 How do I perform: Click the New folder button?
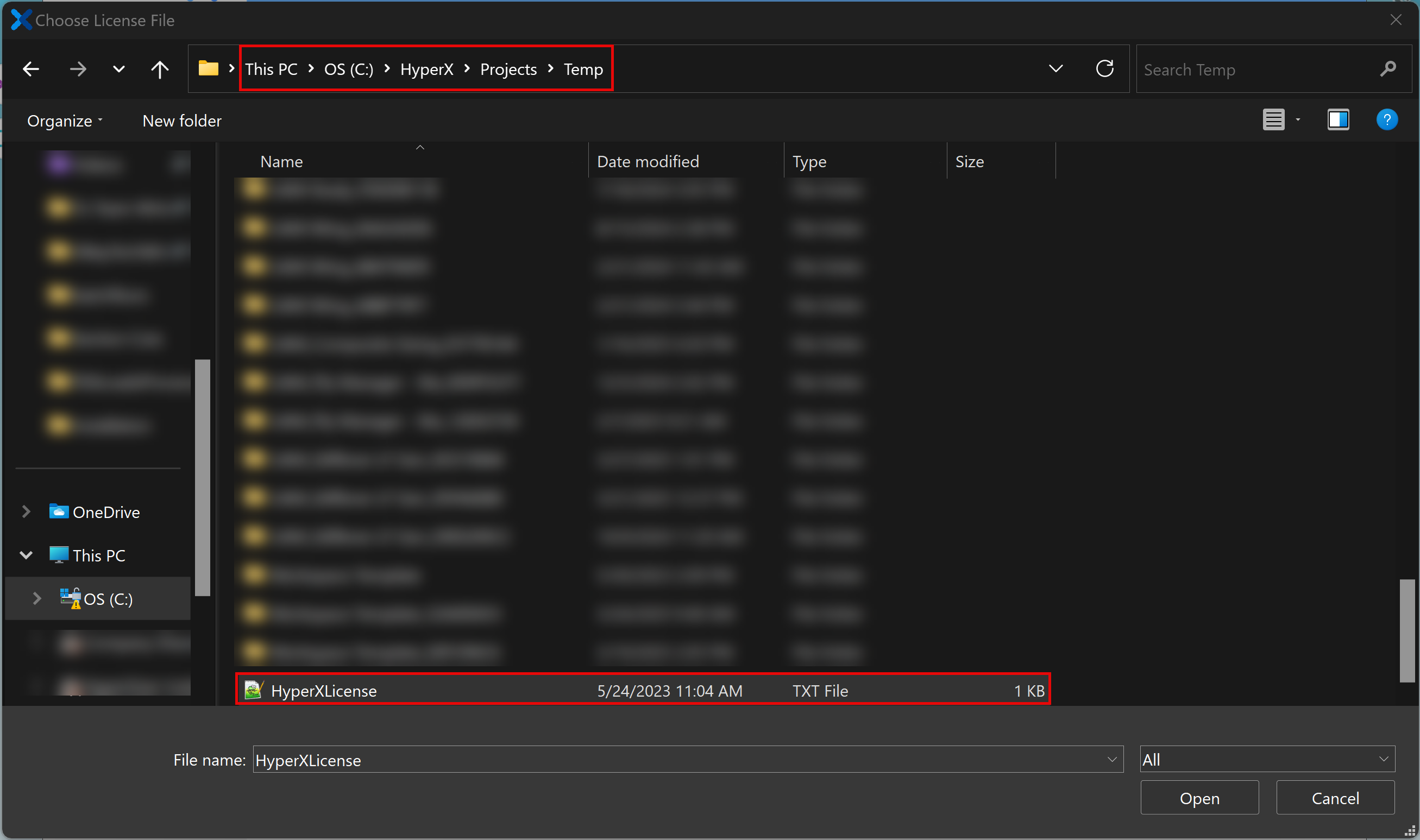click(182, 121)
